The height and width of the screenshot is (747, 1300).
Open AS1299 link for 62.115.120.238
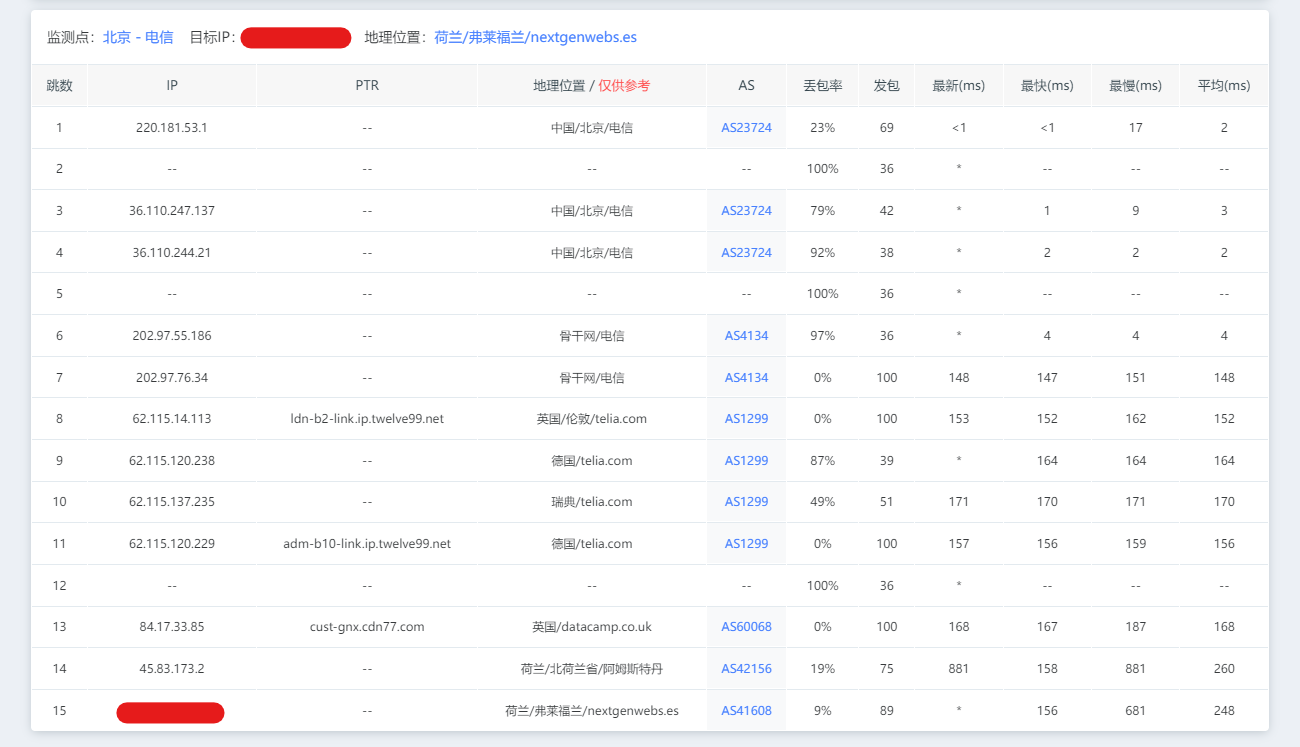(x=746, y=461)
